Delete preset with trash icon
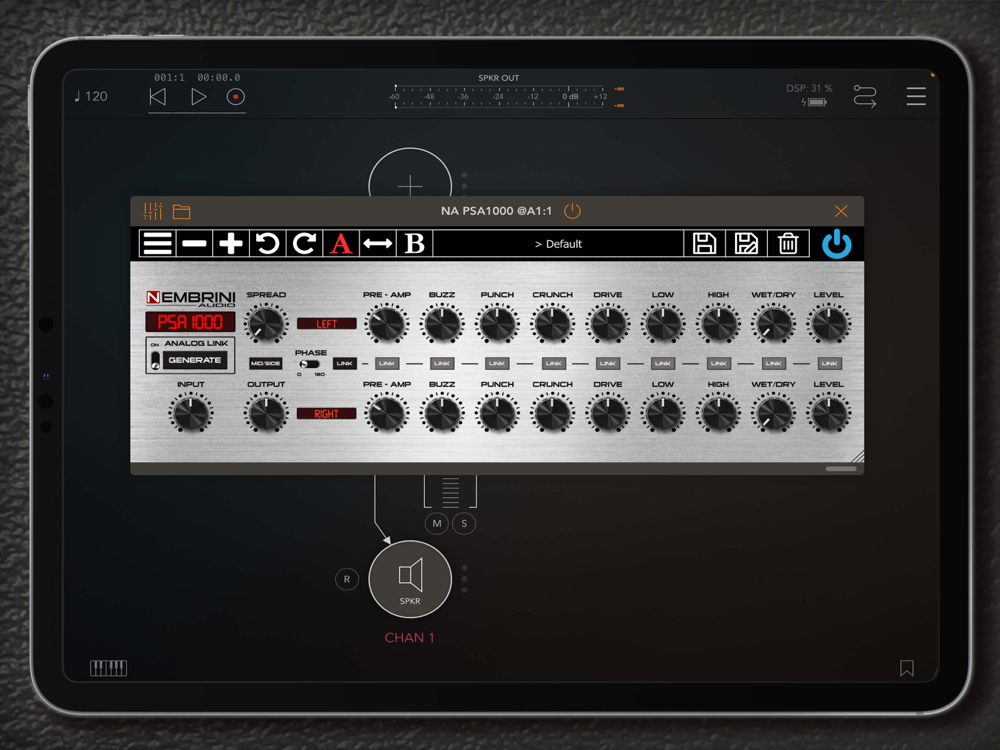1000x750 pixels. point(788,244)
